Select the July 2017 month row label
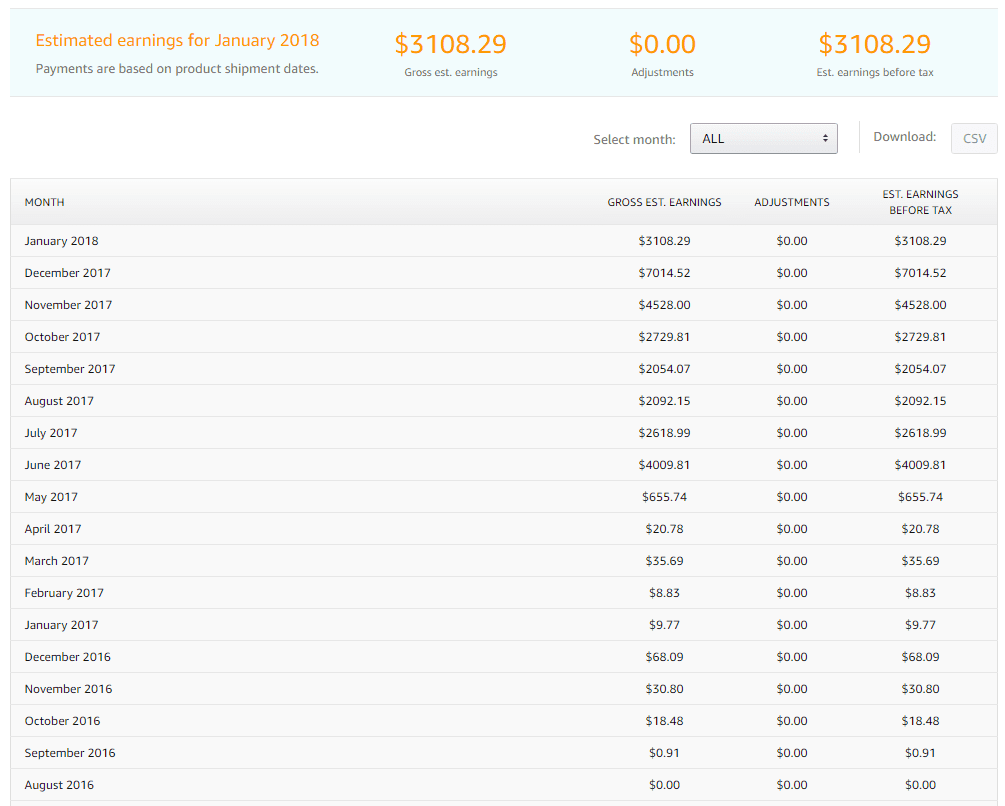This screenshot has height=806, width=1005. (x=51, y=433)
